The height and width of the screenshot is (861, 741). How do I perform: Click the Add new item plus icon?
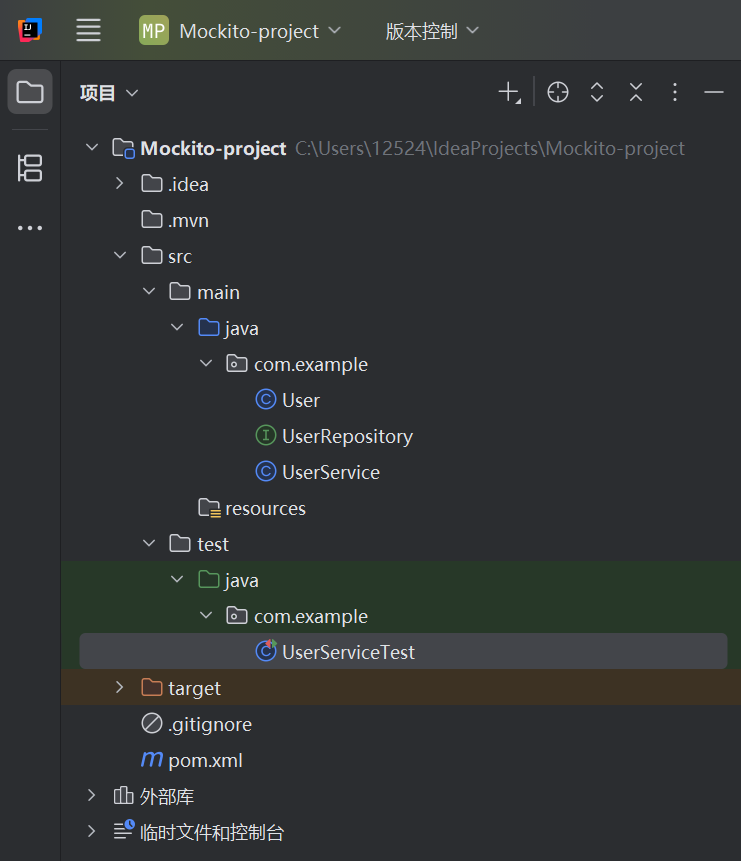click(x=508, y=91)
